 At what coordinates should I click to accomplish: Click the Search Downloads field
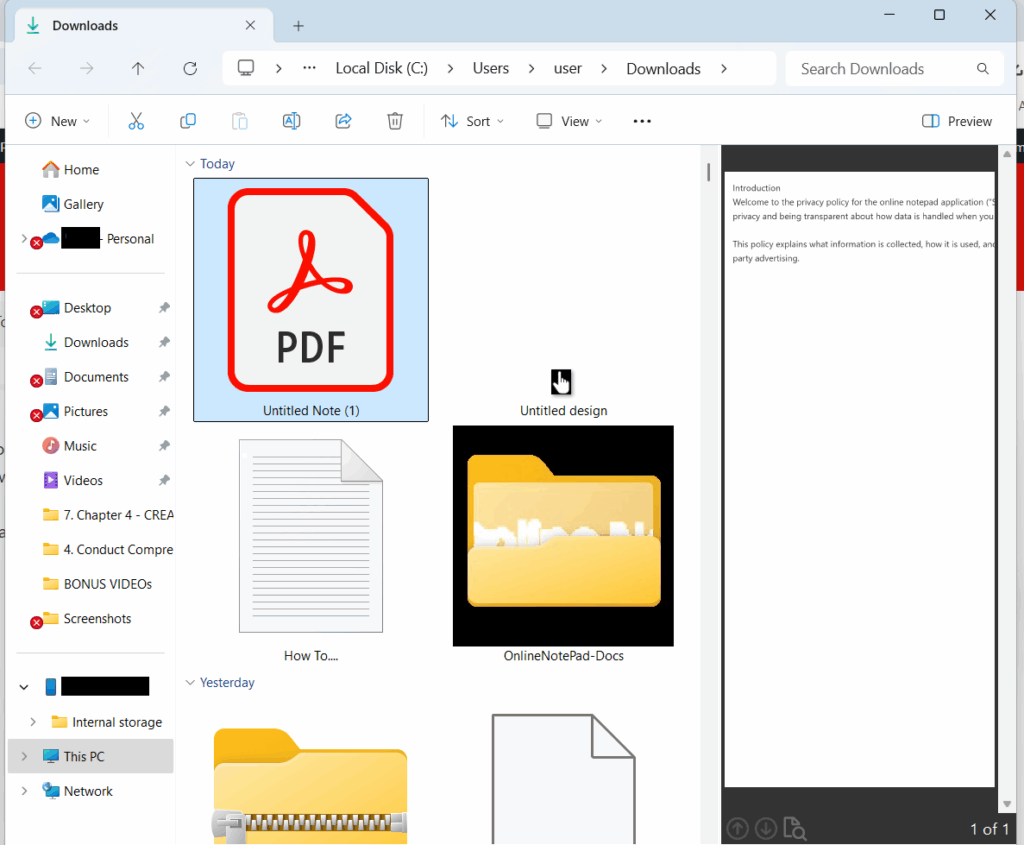tap(880, 68)
